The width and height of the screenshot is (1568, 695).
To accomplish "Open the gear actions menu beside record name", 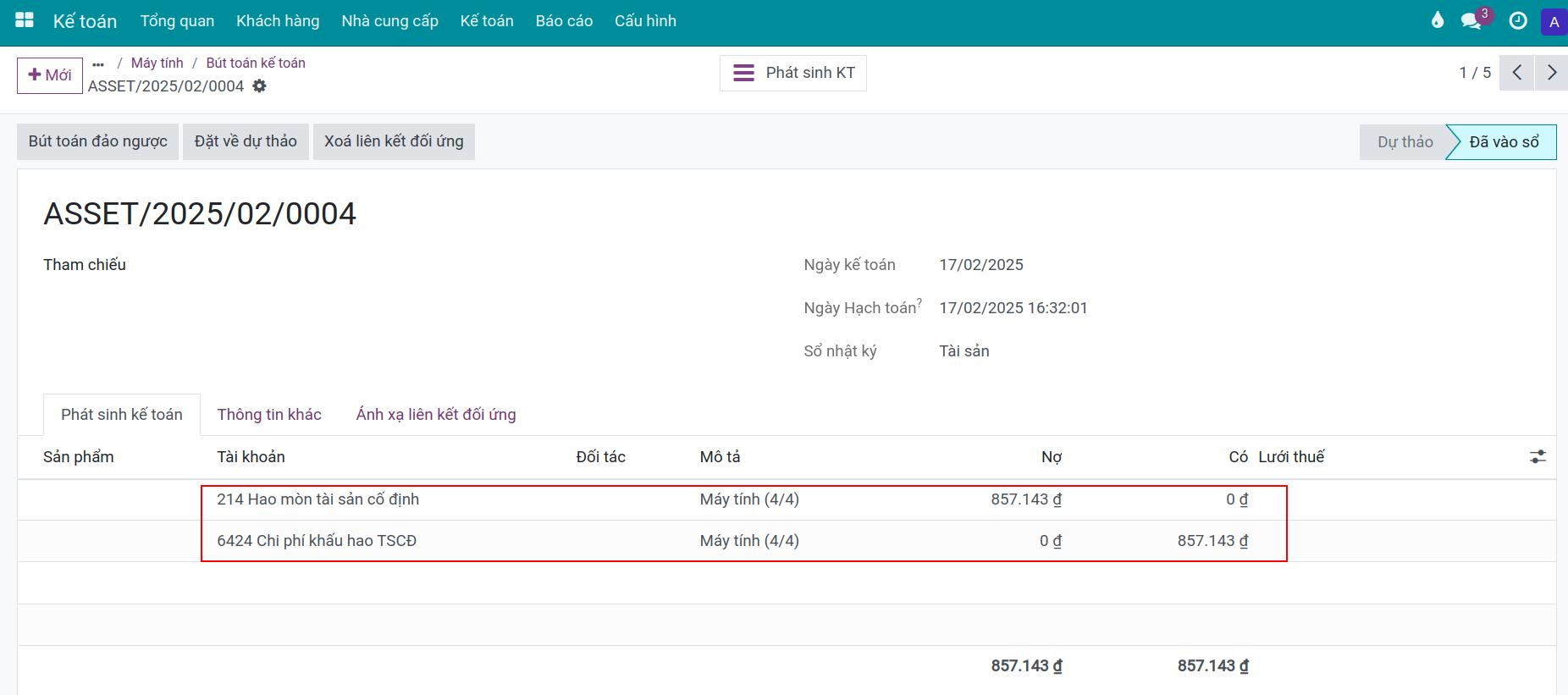I will click(260, 86).
